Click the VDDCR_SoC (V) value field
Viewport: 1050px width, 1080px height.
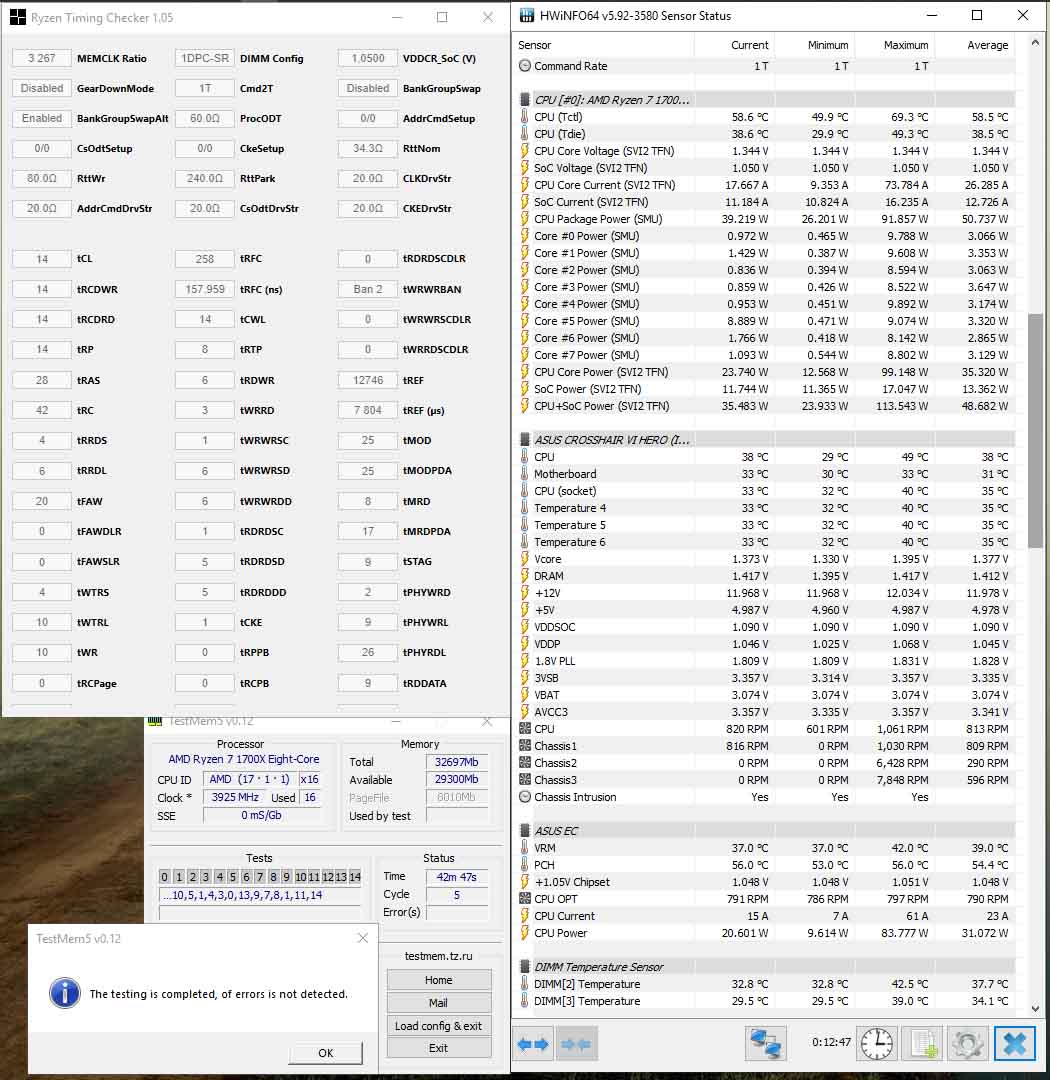tap(368, 59)
